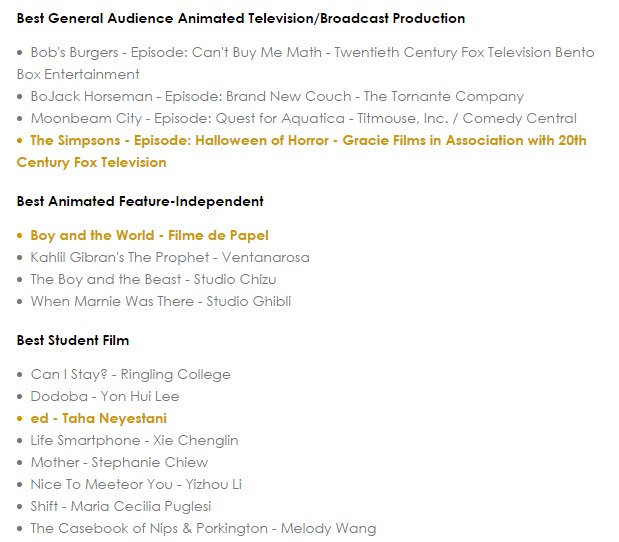Select Life Smartphone by Xie Chenglin
This screenshot has height=542, width=619.
pyautogui.click(x=134, y=440)
